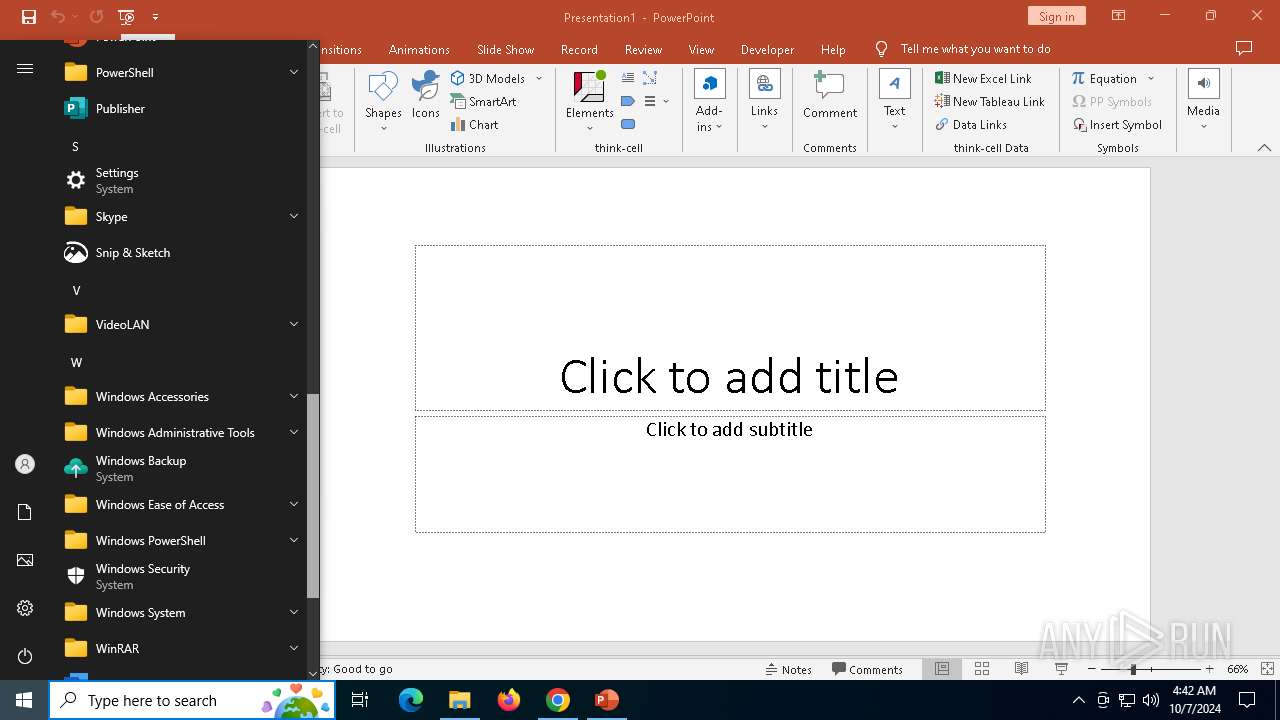Click the 66% zoom level

coord(1237,669)
